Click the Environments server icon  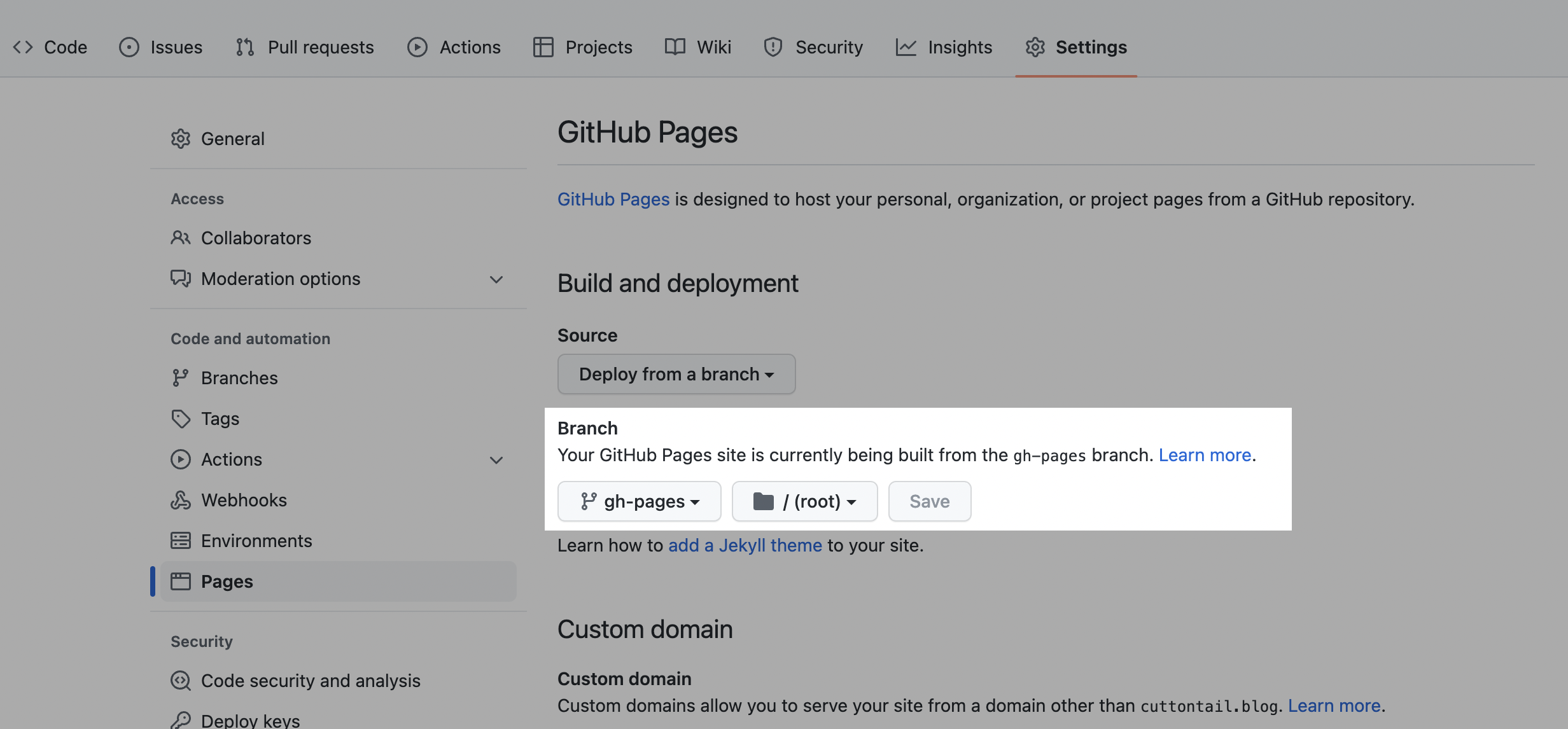point(181,541)
